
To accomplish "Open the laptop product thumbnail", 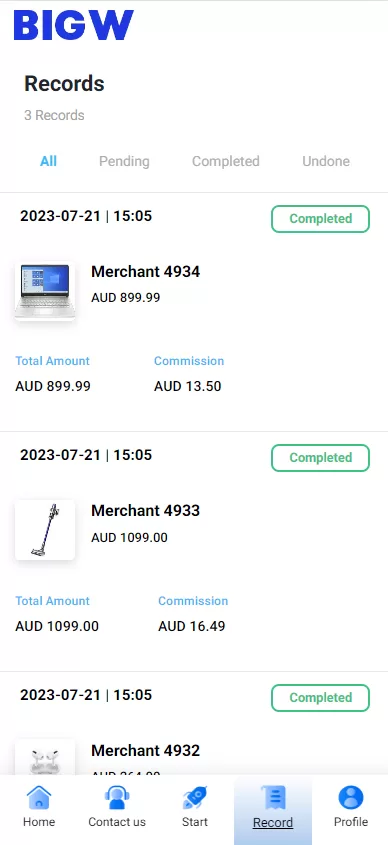I will tap(45, 291).
